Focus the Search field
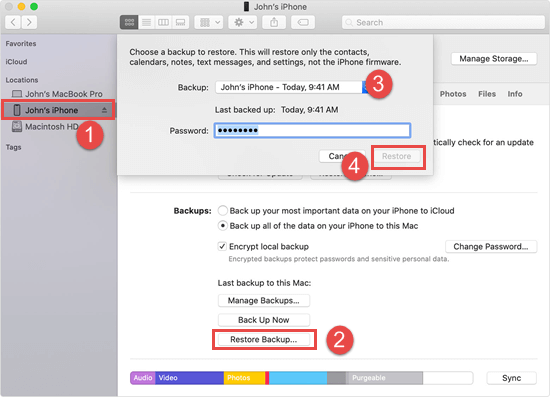The height and width of the screenshot is (397, 550). [443, 22]
